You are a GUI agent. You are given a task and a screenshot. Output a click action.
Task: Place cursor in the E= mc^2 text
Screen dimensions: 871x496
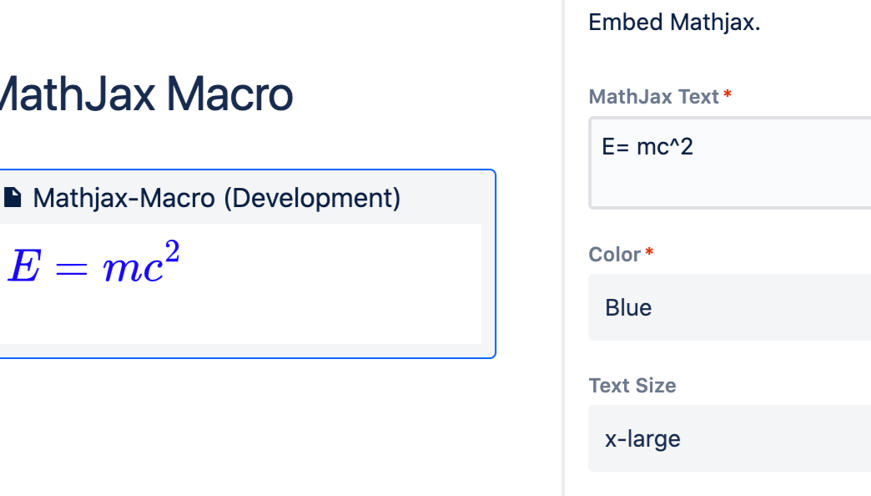(648, 147)
